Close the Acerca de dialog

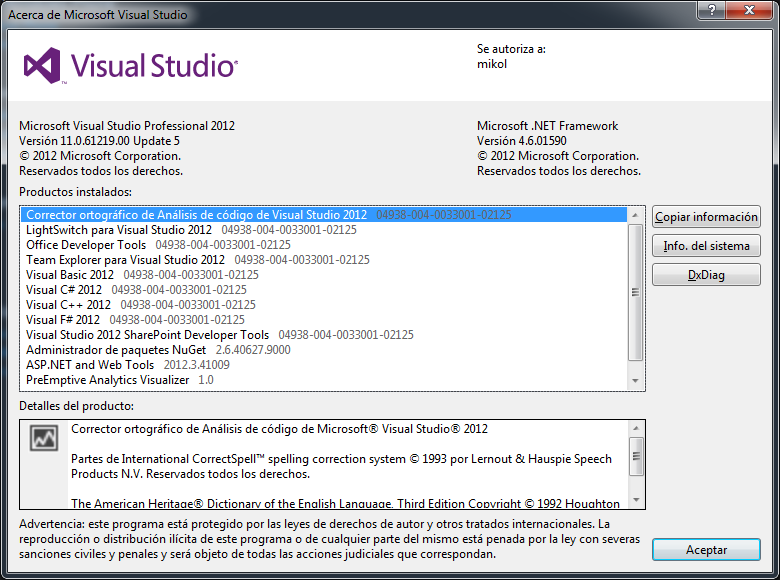749,9
